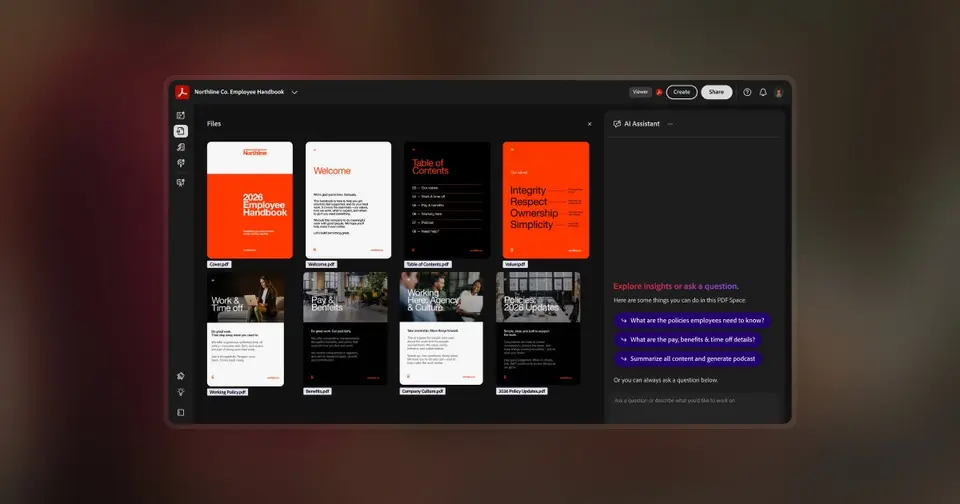Open the first sidebar icon above Files

[x=181, y=115]
